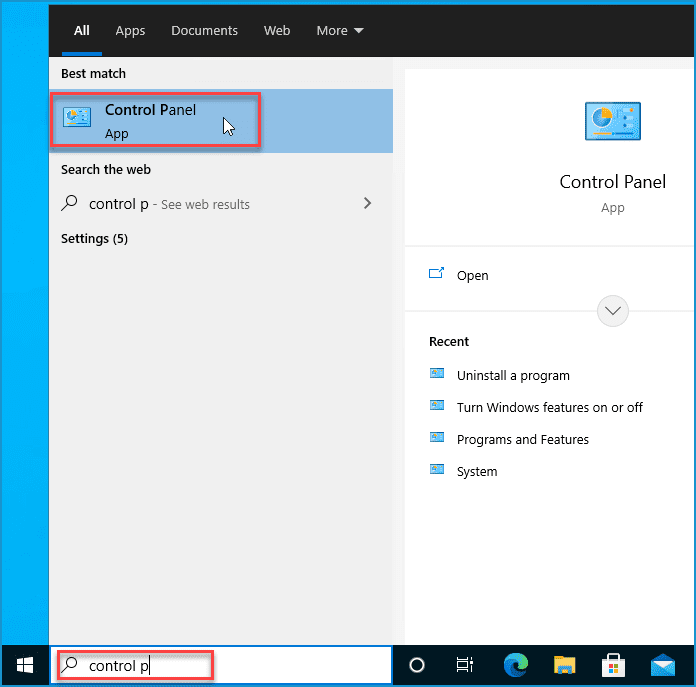Expand more actions with the round chevron button

(613, 311)
